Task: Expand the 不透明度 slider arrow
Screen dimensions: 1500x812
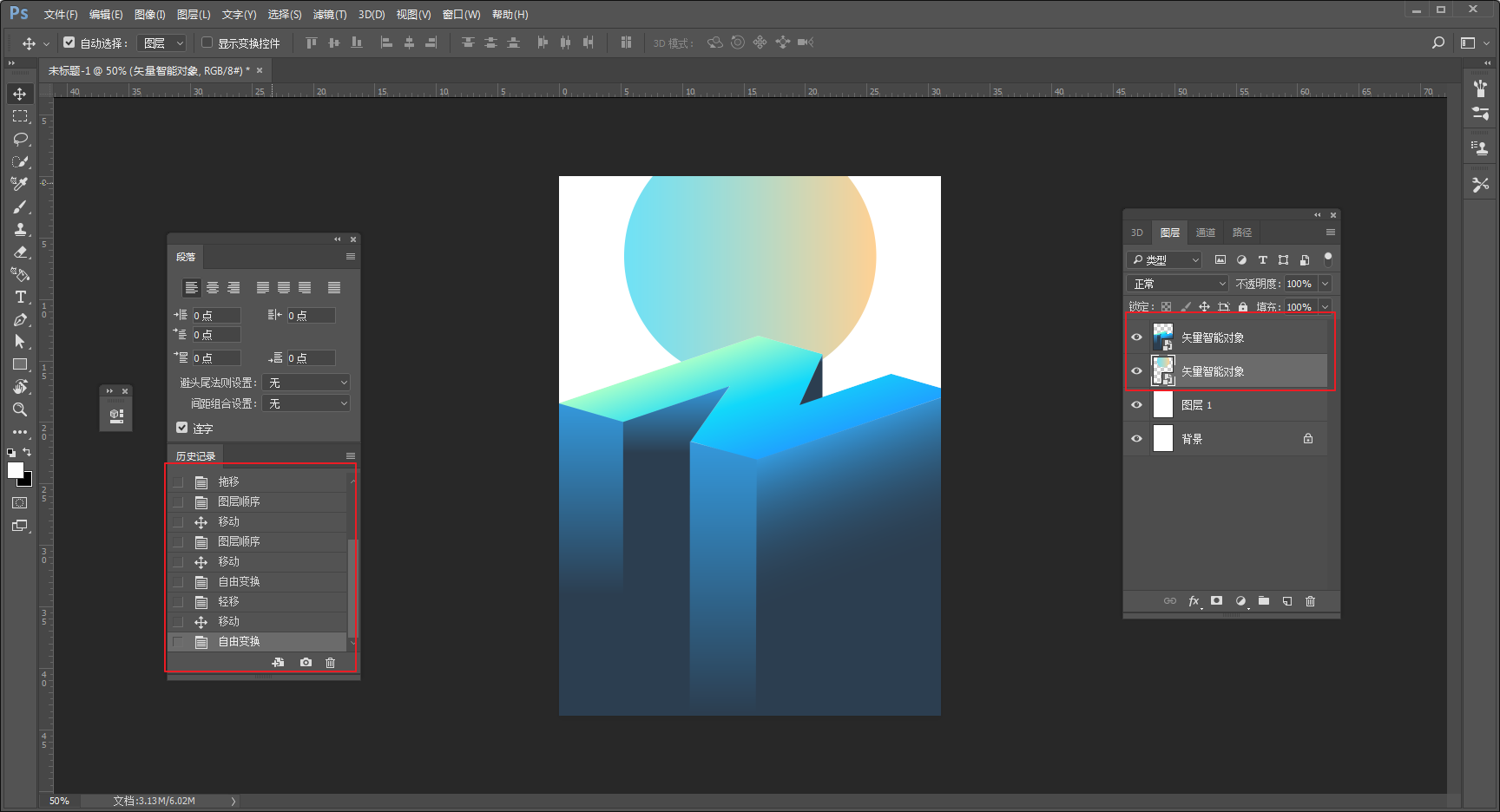Action: click(x=1326, y=284)
